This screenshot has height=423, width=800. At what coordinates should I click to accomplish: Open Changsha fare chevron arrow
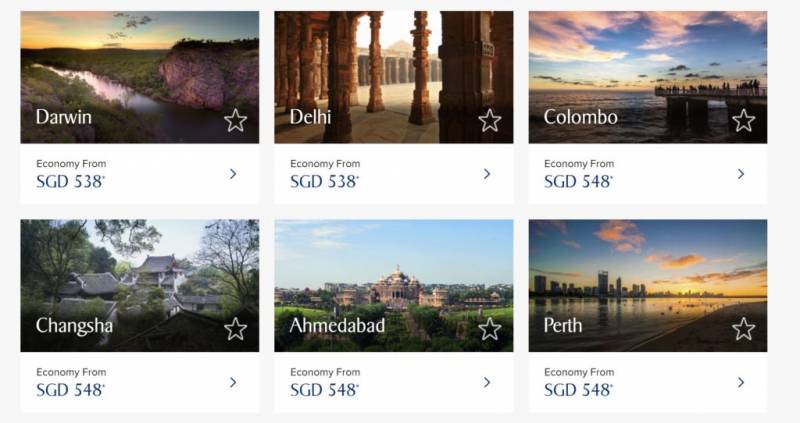point(233,382)
